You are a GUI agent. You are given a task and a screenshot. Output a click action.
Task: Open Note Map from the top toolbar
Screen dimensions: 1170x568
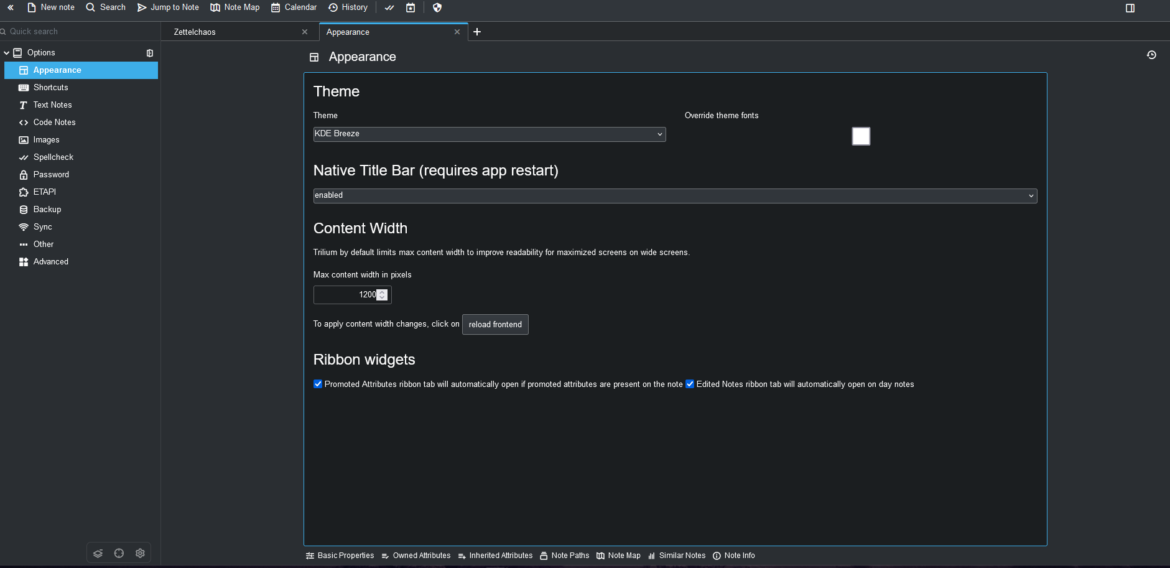pos(235,7)
